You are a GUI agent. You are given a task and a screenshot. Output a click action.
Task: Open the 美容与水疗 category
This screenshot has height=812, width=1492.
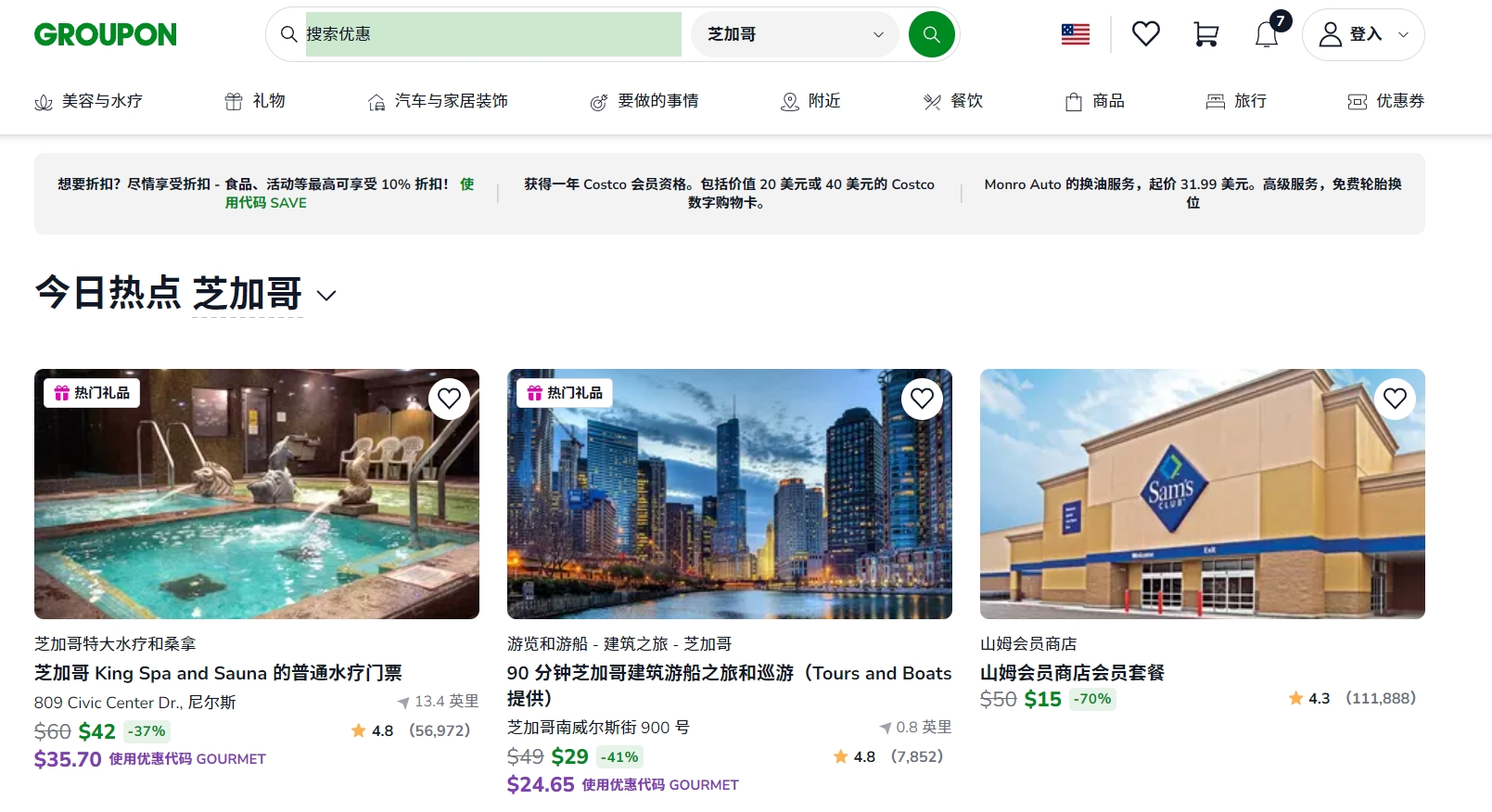coord(89,101)
